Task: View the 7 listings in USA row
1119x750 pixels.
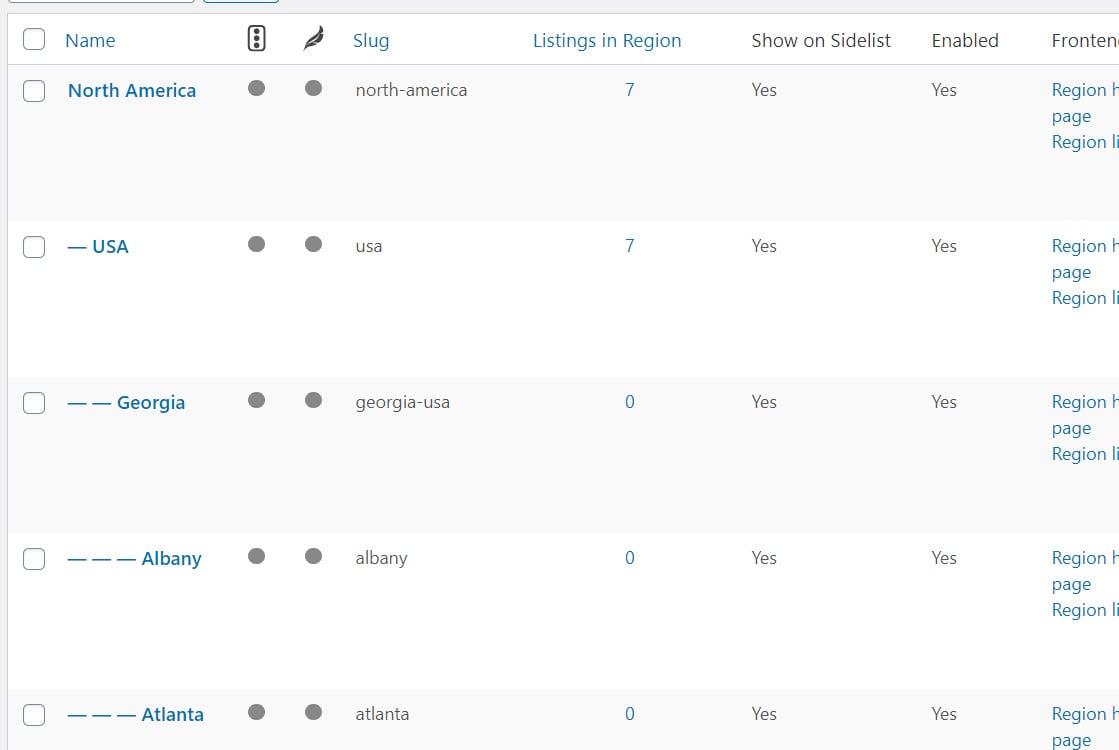Action: [629, 246]
